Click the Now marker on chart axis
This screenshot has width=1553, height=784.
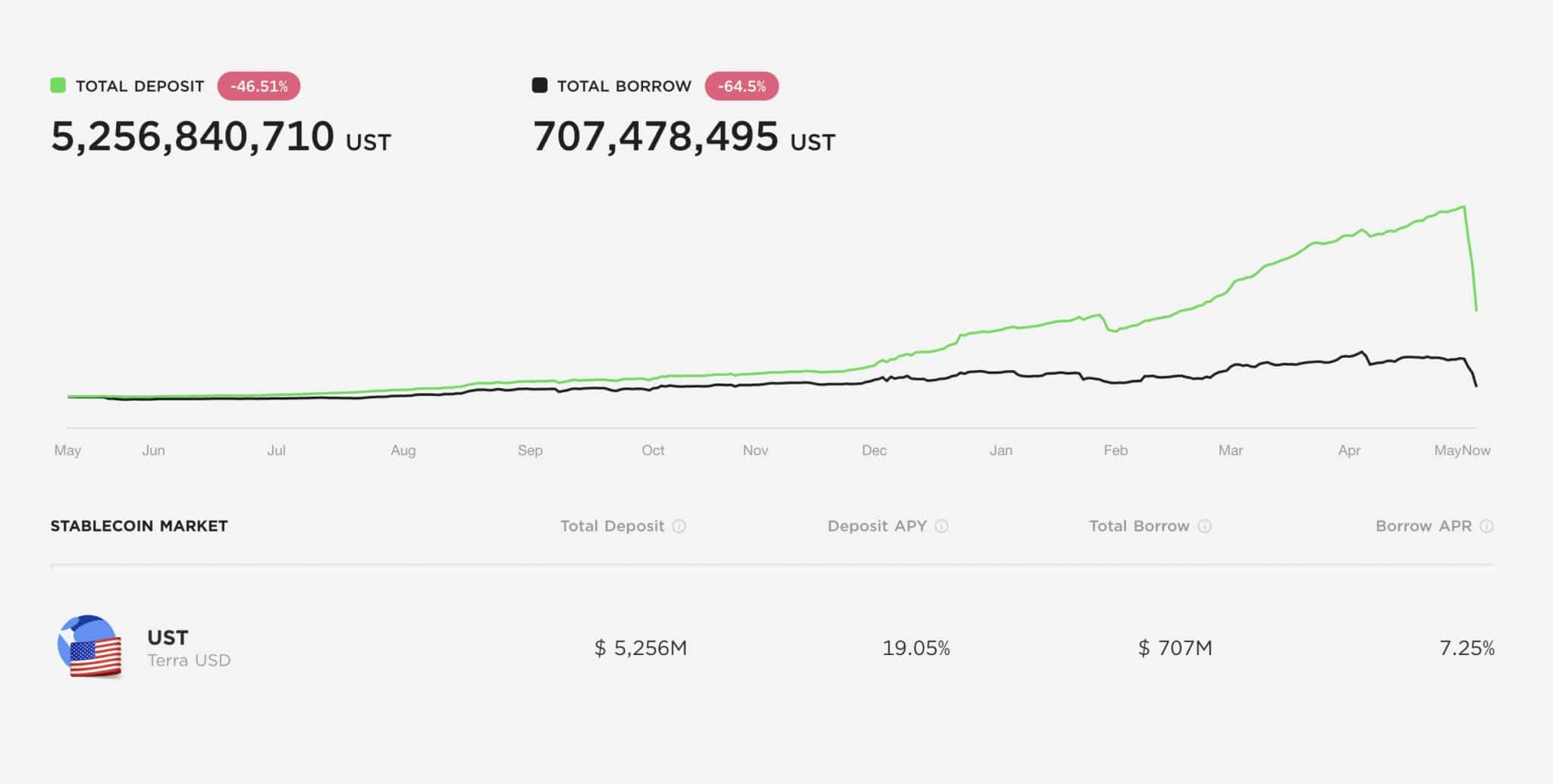pos(1476,450)
